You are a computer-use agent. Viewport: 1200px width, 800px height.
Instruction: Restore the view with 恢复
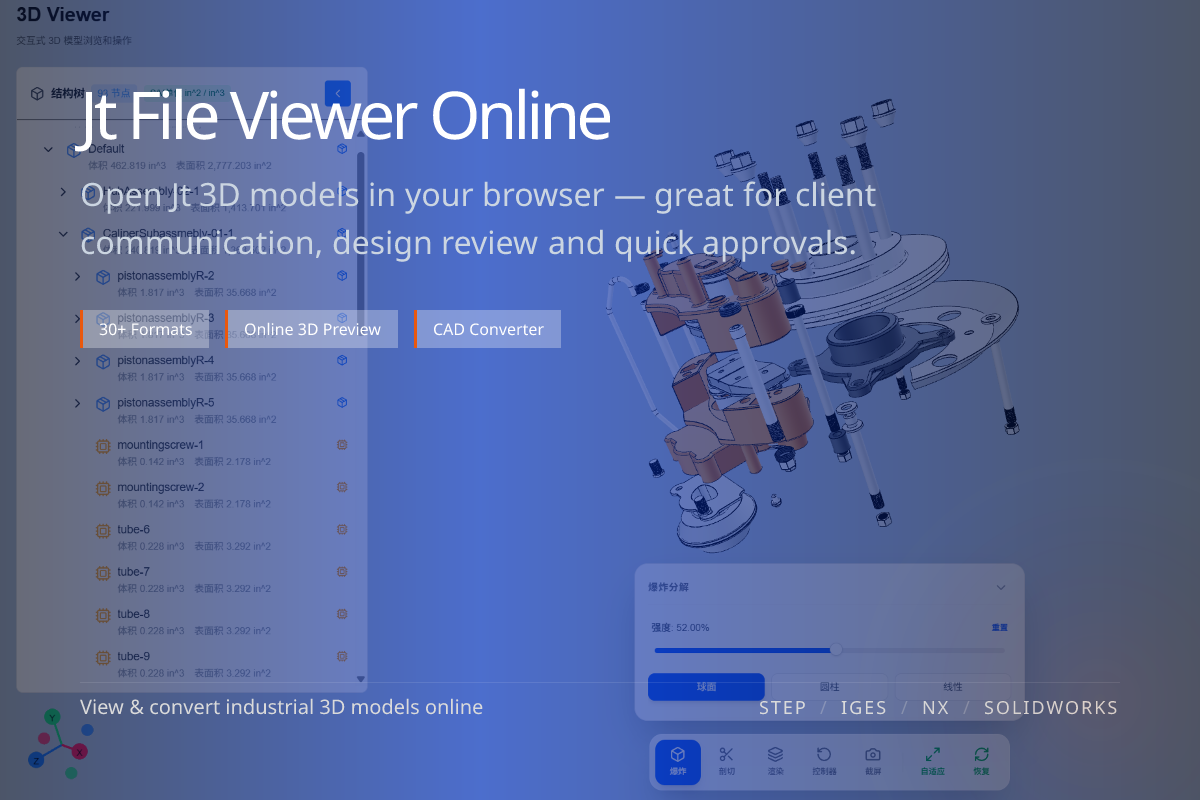981,761
